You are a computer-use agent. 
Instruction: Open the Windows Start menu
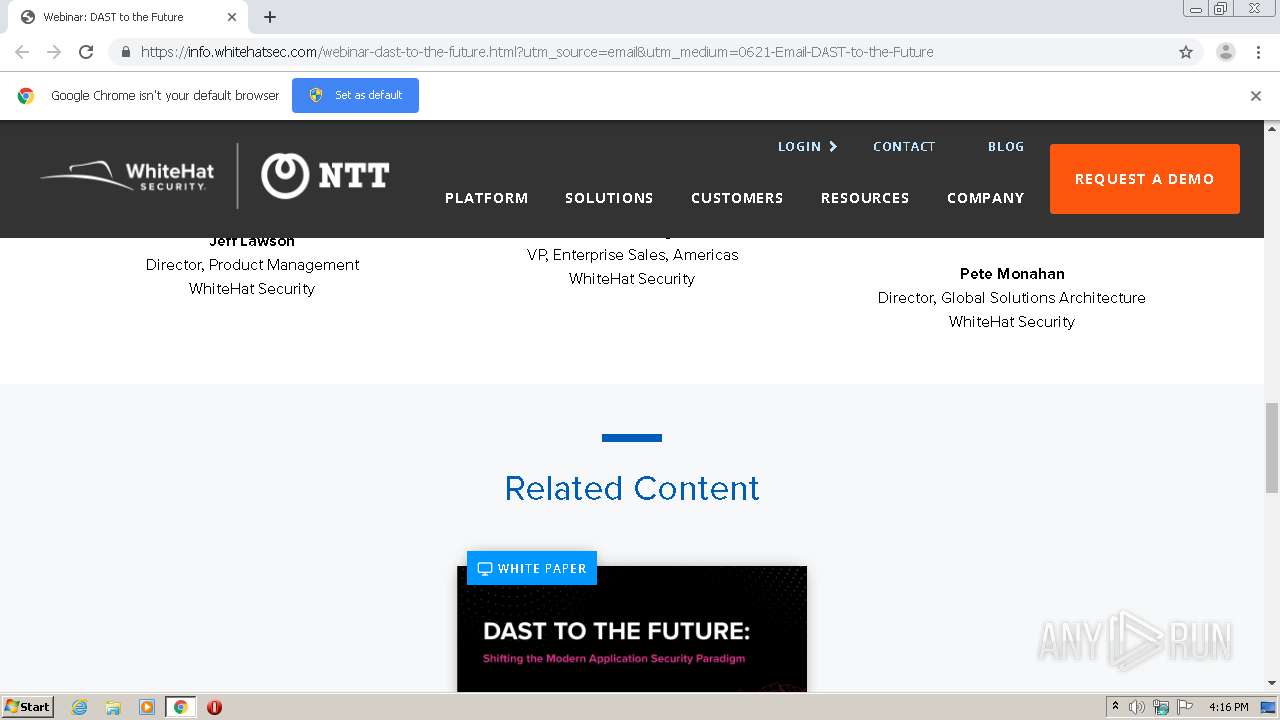coord(28,706)
